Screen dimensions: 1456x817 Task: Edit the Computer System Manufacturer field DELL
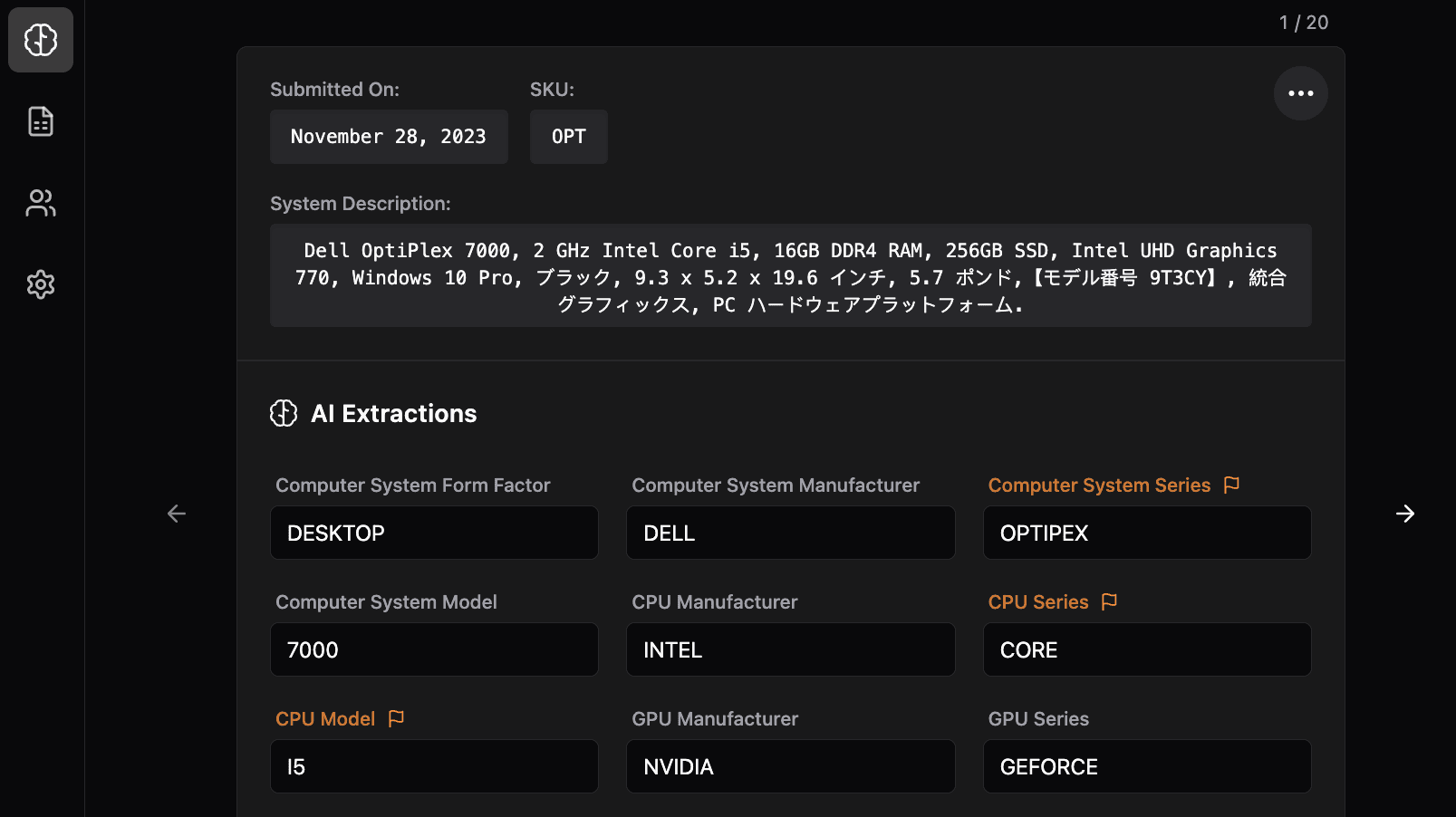[x=791, y=533]
